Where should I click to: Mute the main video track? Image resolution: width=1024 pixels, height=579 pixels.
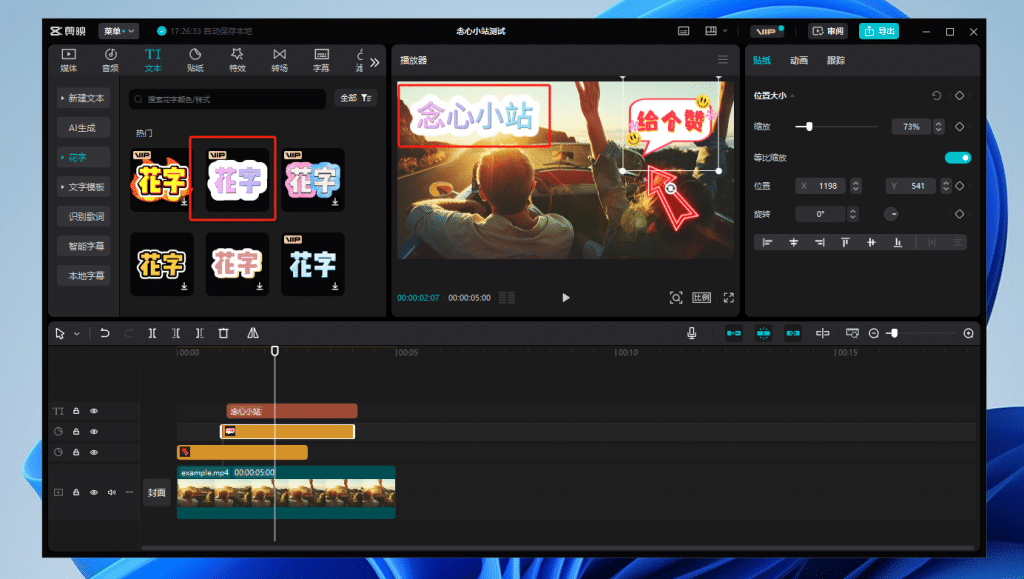[x=112, y=492]
